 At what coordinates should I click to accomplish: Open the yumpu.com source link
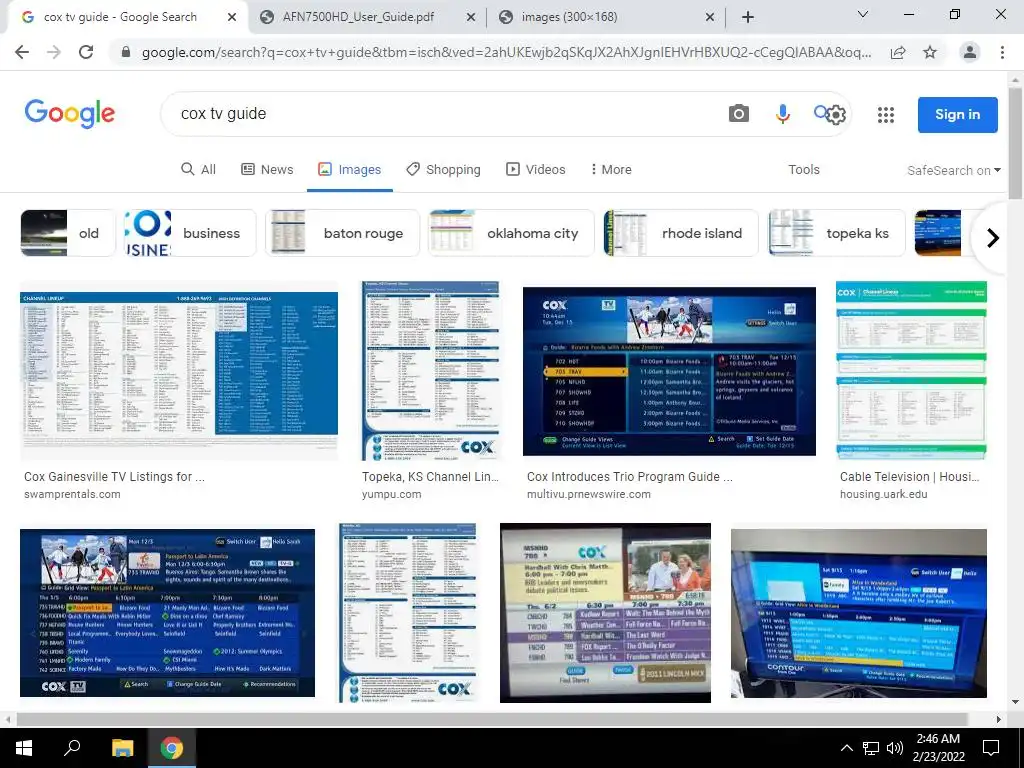(x=392, y=494)
